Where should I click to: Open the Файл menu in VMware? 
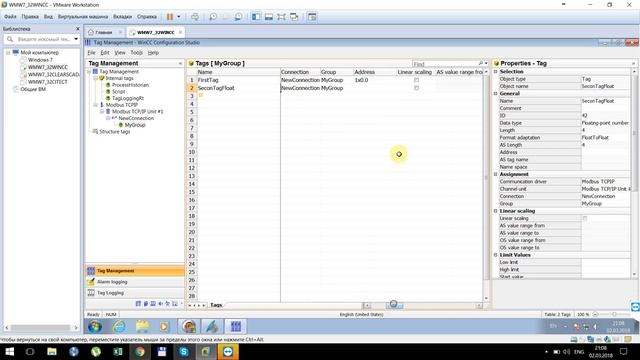tap(10, 17)
